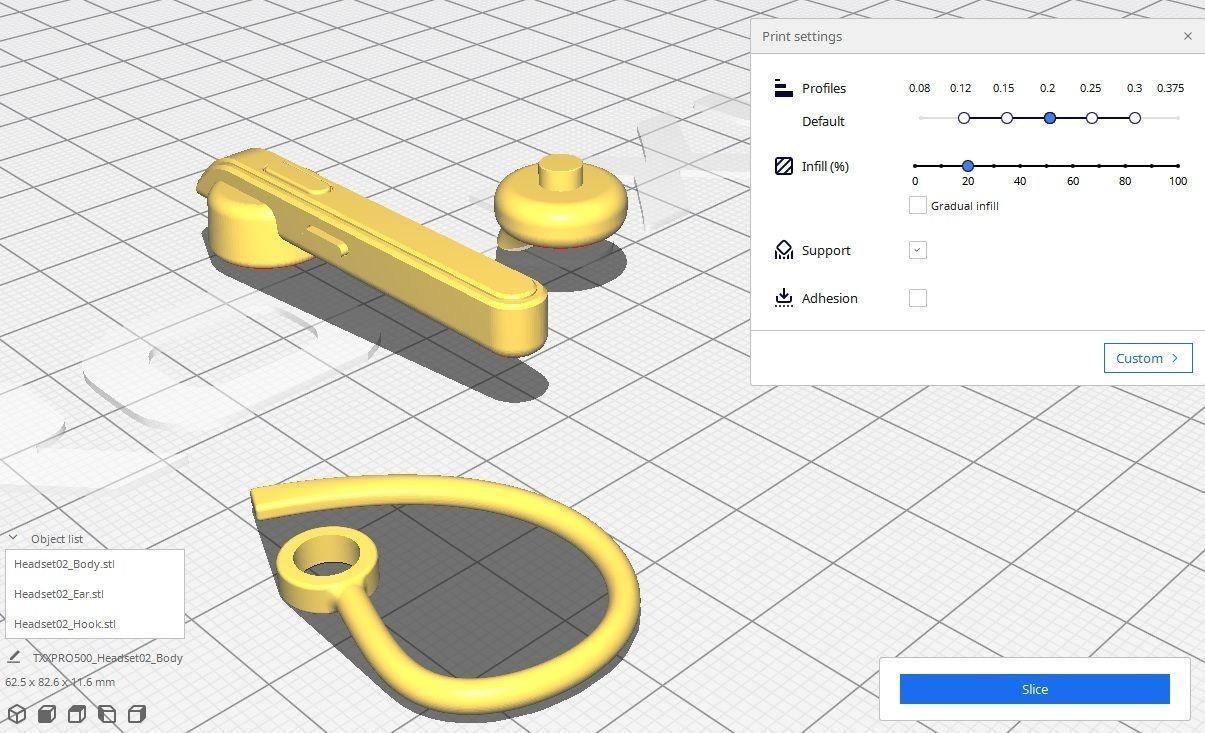1205x733 pixels.
Task: Switch to left side view cube icon
Action: pos(107,714)
